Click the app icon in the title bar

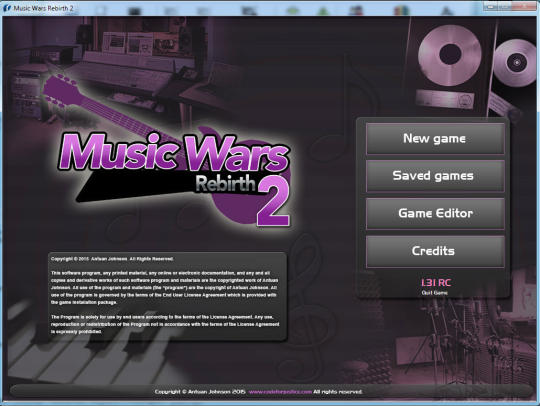point(7,8)
